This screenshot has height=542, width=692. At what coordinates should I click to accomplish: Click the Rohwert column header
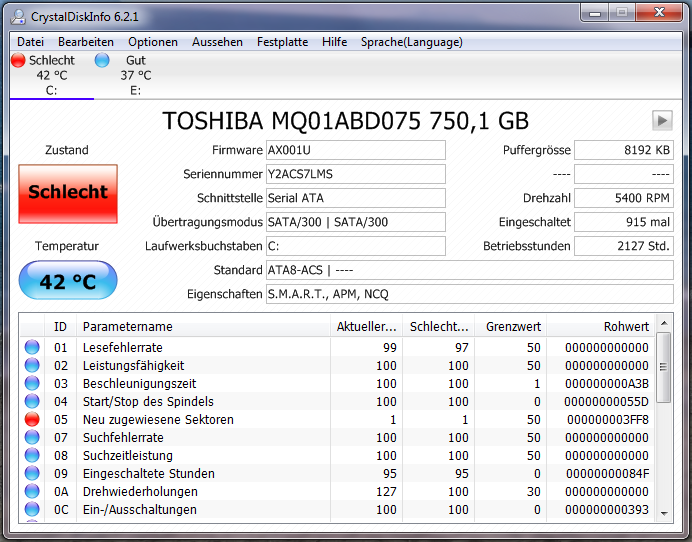pyautogui.click(x=601, y=326)
